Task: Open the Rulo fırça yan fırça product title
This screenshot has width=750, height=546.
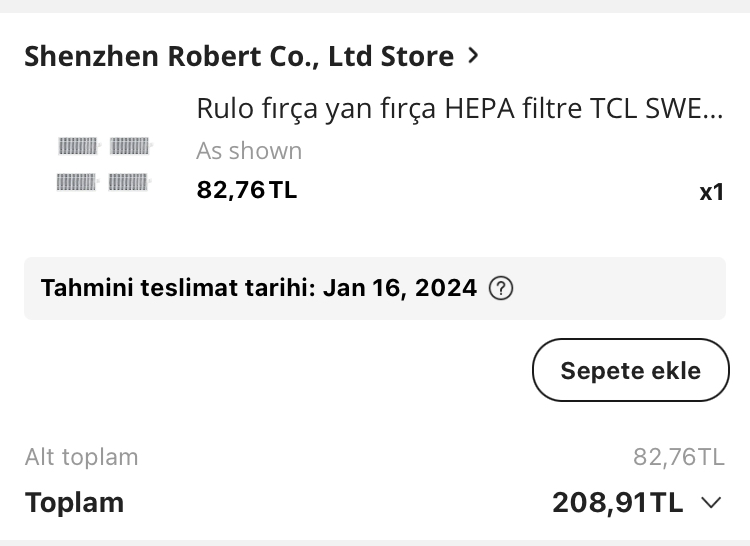Action: coord(460,109)
